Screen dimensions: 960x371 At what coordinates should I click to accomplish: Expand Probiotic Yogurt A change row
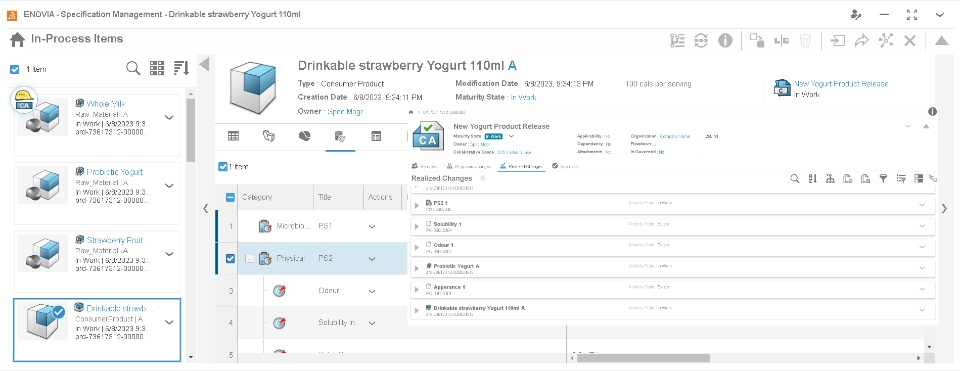(x=418, y=267)
